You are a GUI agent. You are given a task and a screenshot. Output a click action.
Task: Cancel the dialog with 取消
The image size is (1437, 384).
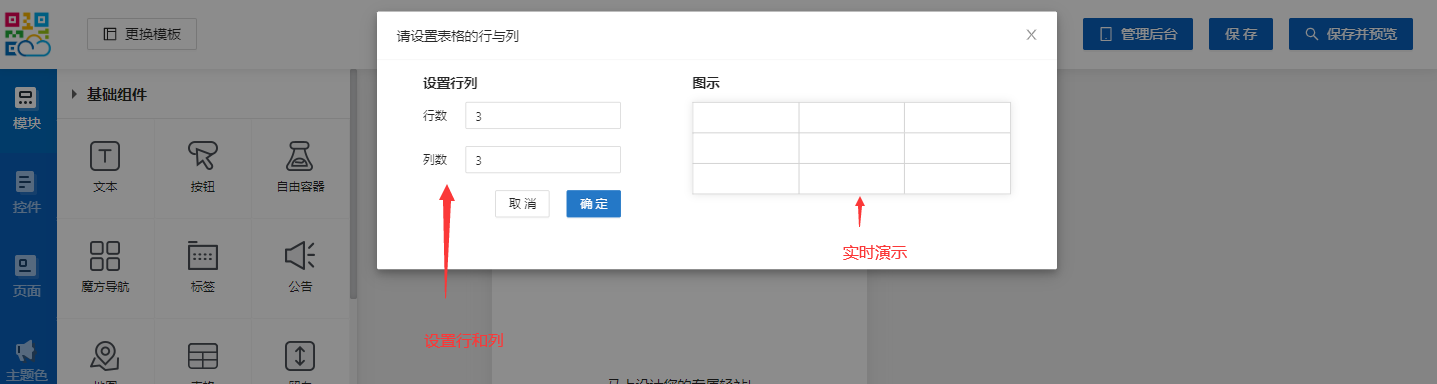[522, 204]
